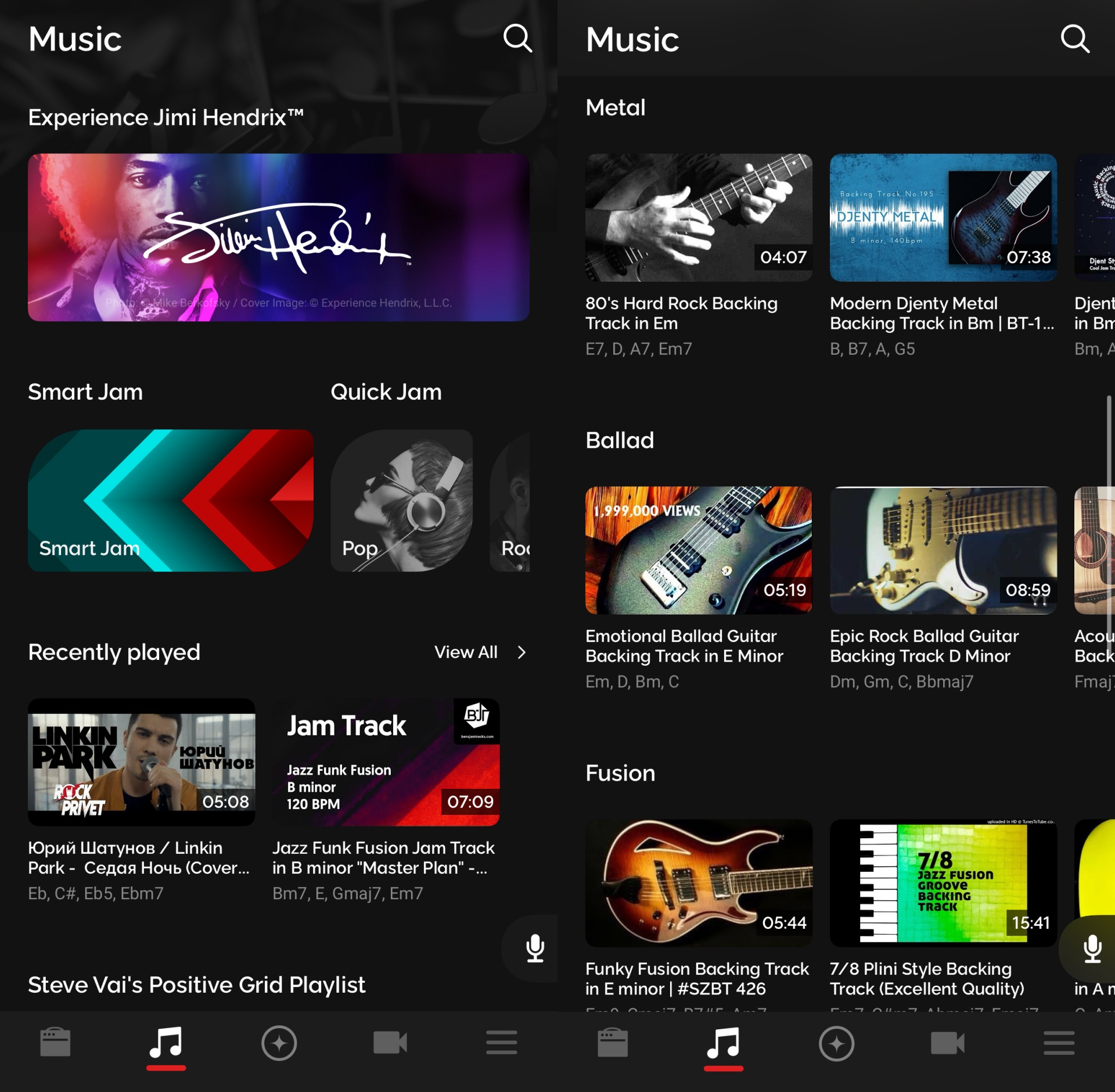Open the compass explore tab in right bar
The height and width of the screenshot is (1092, 1115).
coord(836,1043)
